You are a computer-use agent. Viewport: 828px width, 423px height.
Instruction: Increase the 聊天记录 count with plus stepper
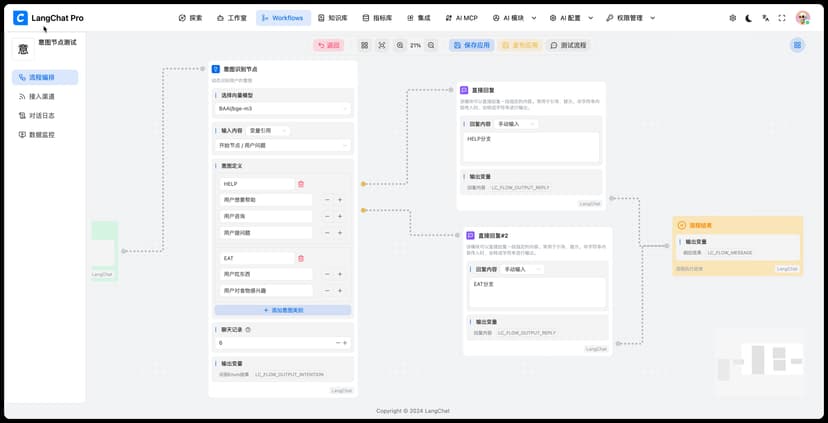(345, 343)
